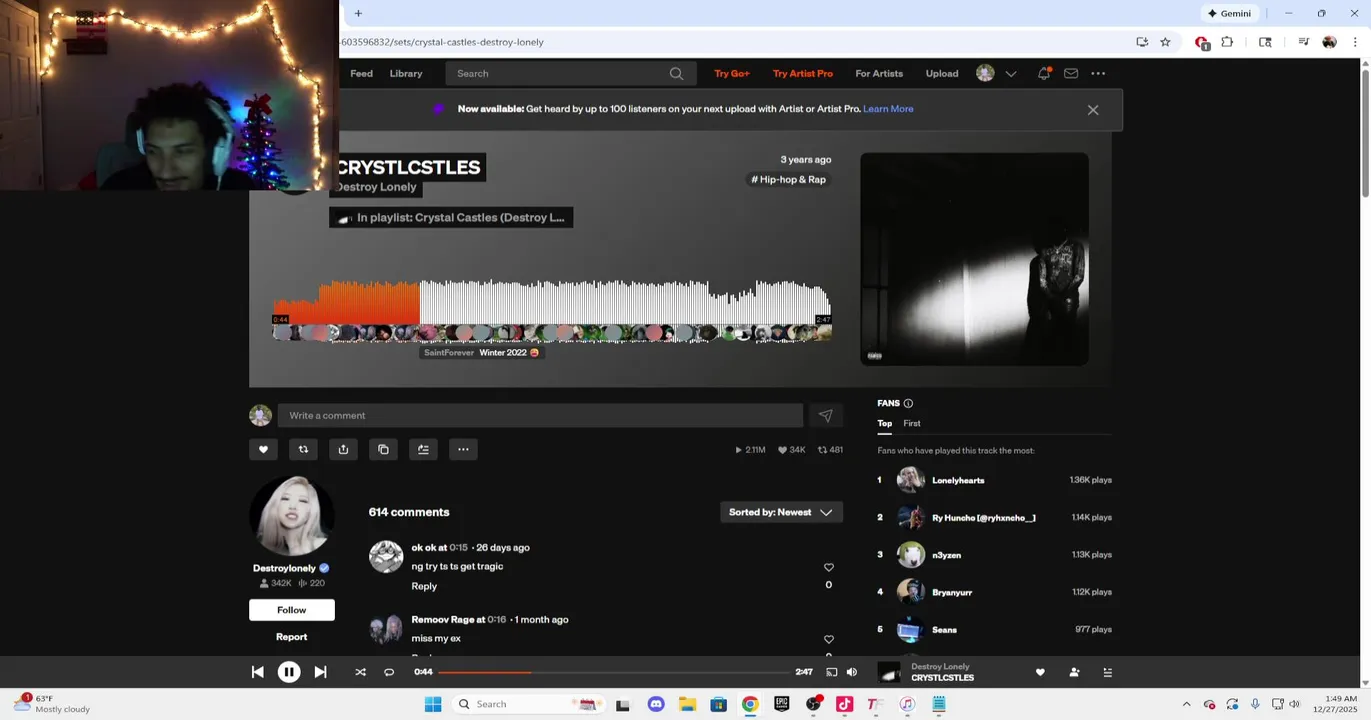Open the Windows Start menu
Viewport: 1371px width, 720px height.
[x=433, y=705]
